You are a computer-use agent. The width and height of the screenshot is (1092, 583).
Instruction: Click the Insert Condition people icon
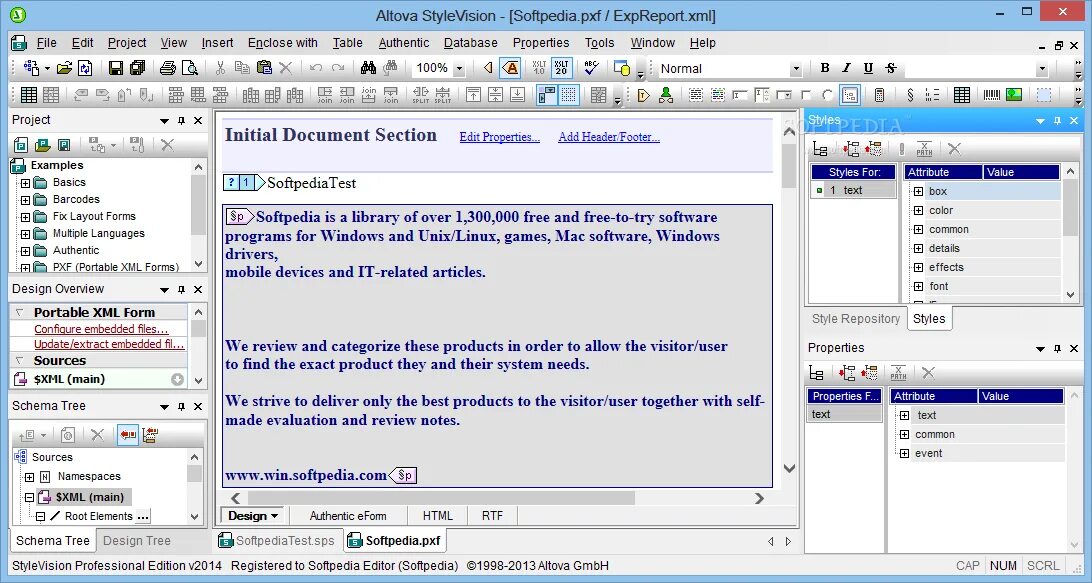tap(666, 95)
